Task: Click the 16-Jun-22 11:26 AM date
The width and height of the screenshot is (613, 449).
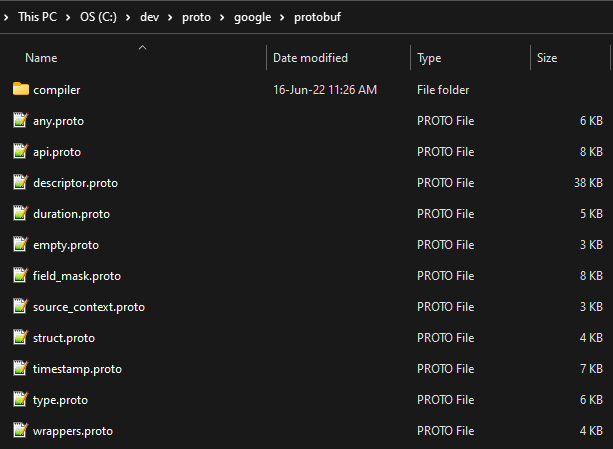Action: (x=325, y=90)
